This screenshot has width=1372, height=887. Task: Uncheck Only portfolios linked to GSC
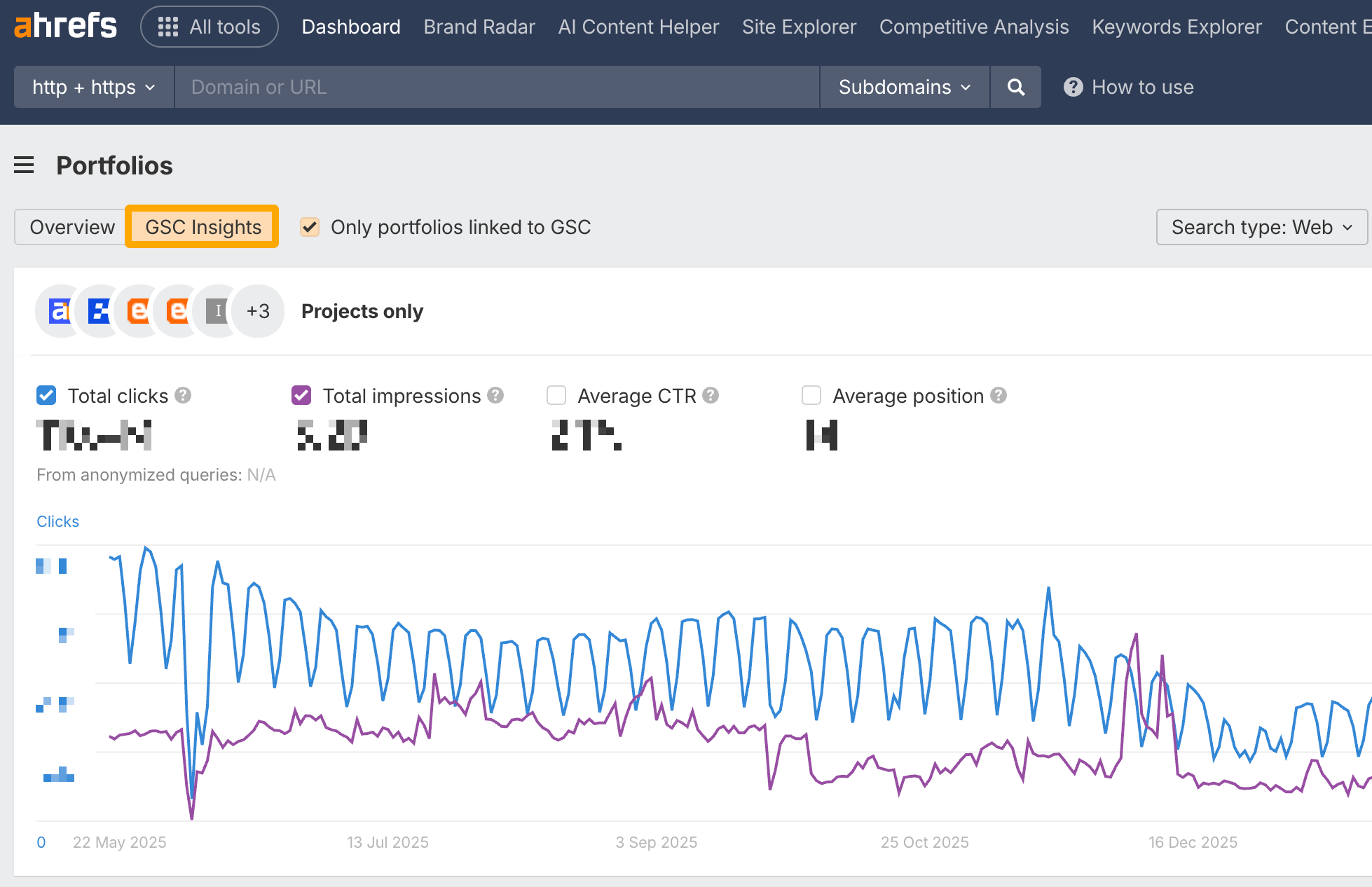pos(310,227)
